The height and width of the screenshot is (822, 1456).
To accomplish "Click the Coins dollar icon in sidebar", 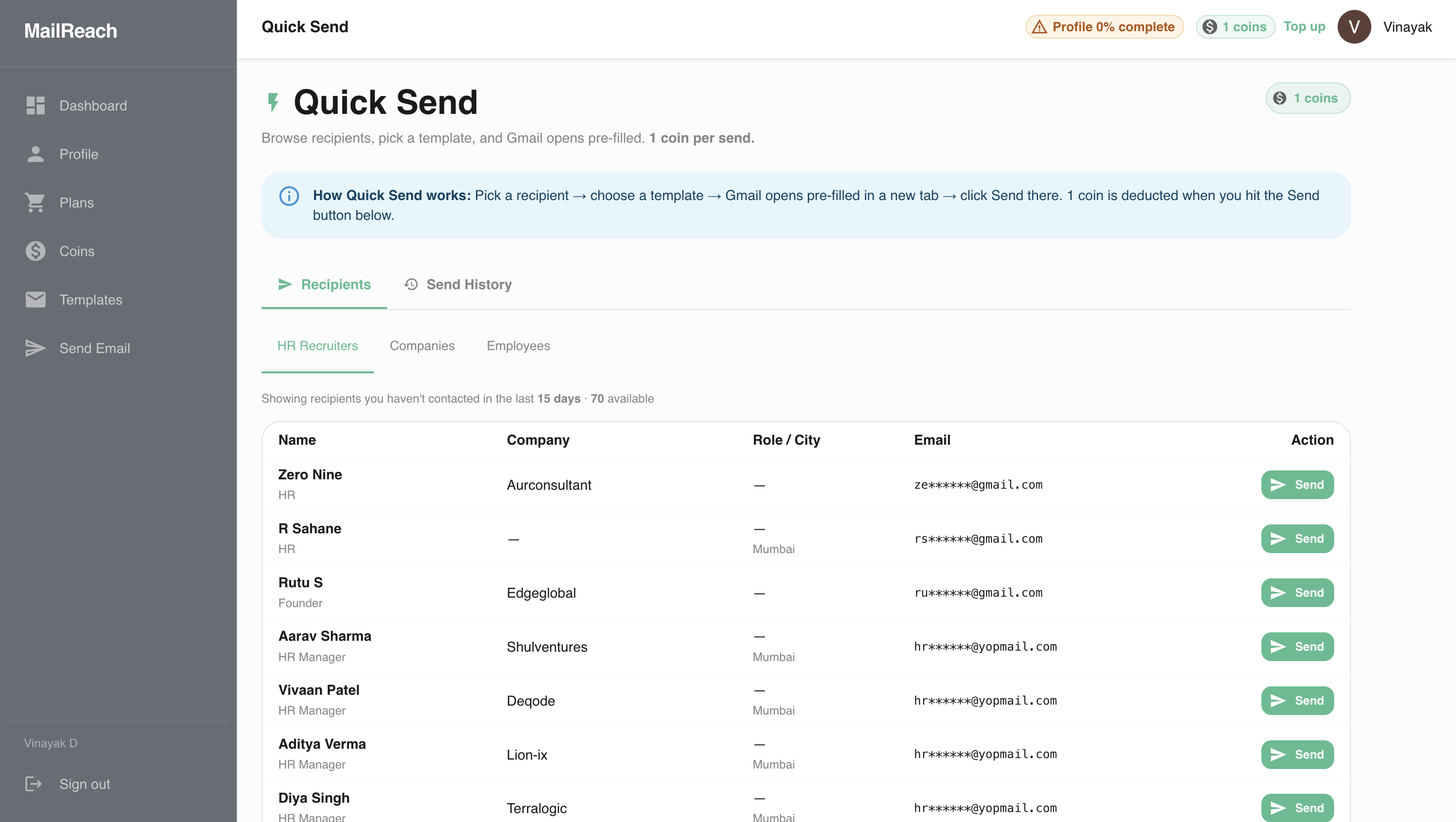I will [35, 251].
